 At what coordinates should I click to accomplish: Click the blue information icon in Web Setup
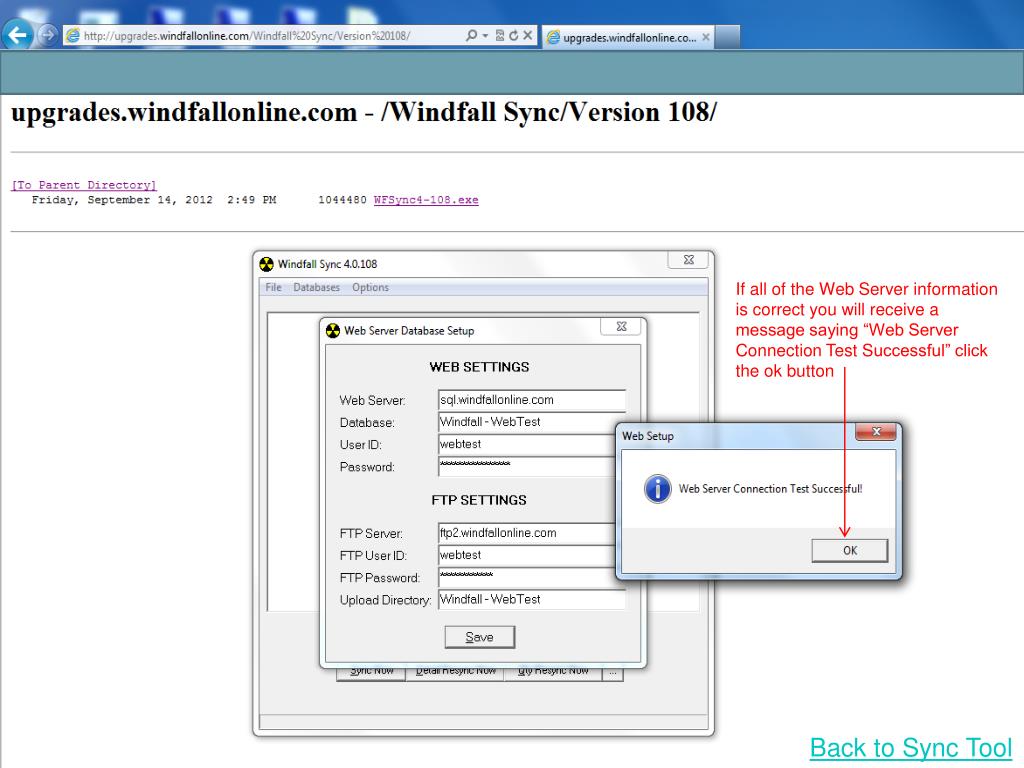coord(658,488)
